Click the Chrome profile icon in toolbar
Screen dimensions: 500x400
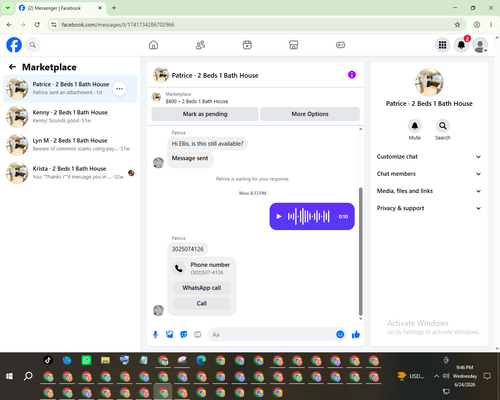477,25
